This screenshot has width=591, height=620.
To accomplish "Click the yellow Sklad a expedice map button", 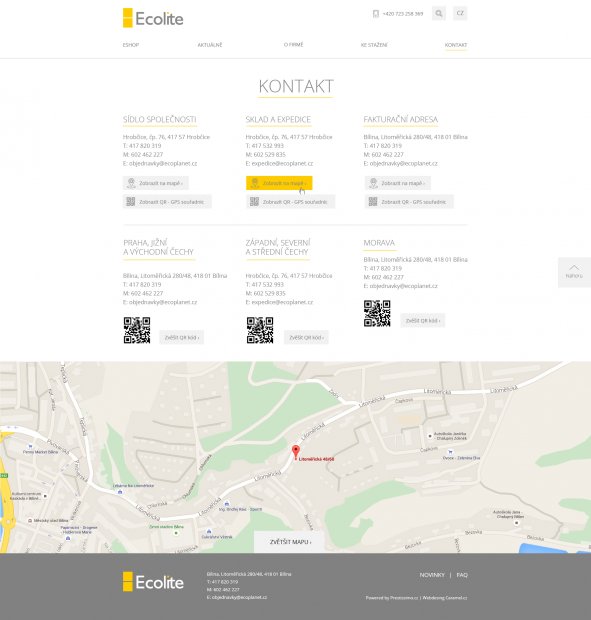I will (x=279, y=183).
